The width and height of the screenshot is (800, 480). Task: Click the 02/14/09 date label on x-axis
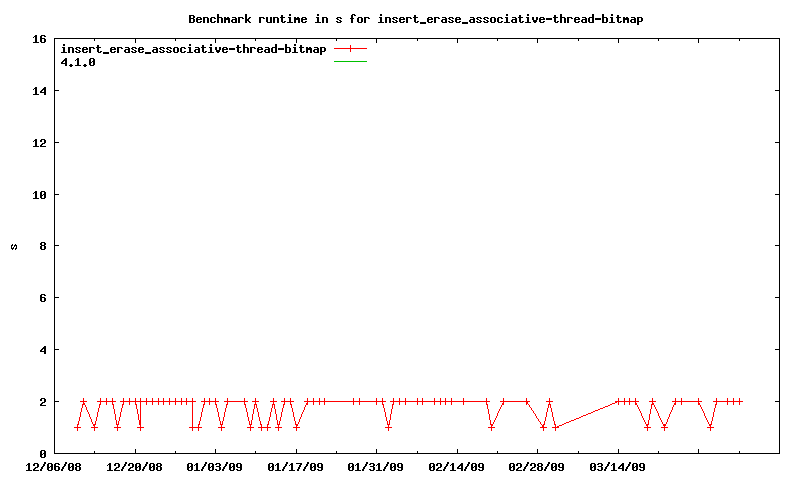pyautogui.click(x=456, y=466)
